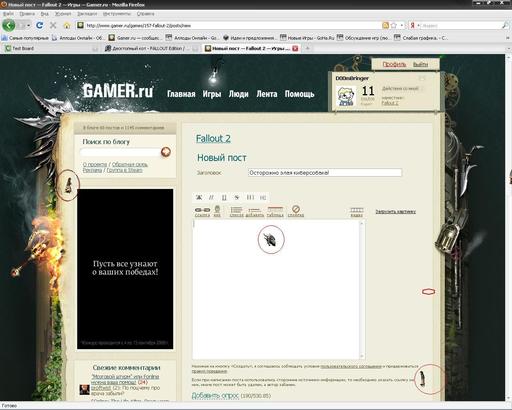Toggle strikethrough formatting in the editor
Image resolution: width=512 pixels, height=410 pixels.
[237, 197]
